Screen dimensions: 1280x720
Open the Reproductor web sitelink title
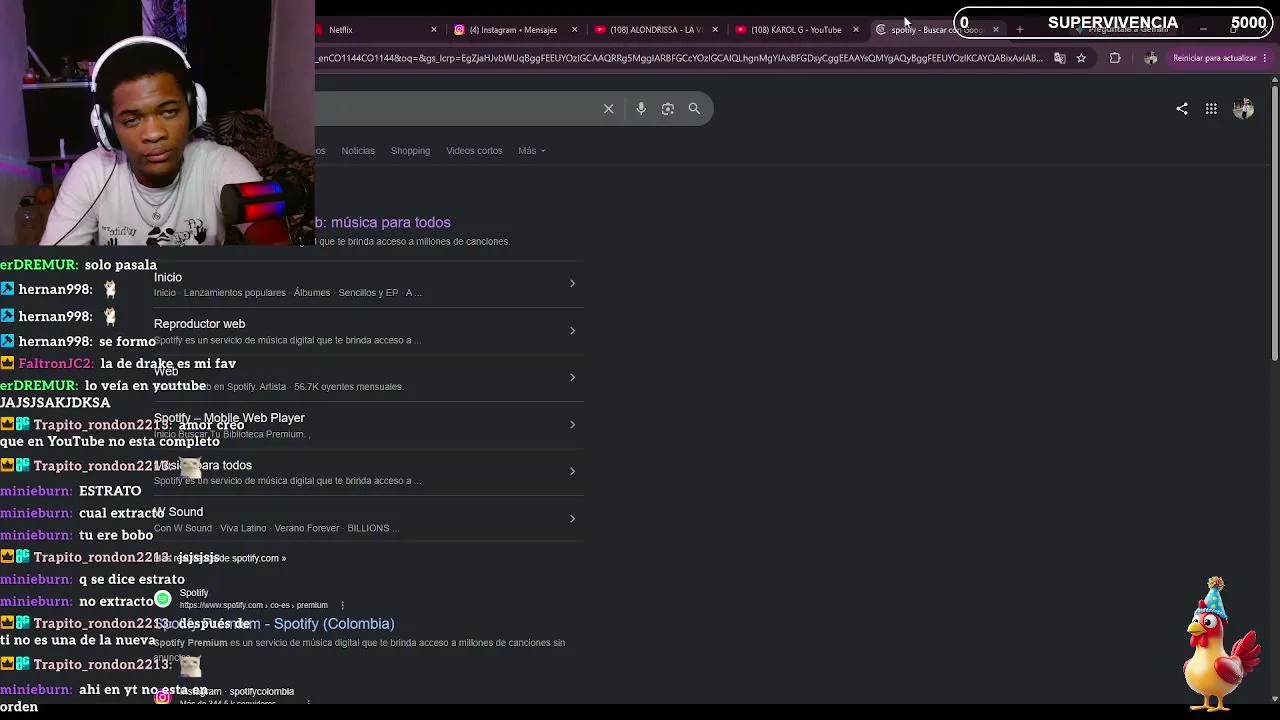(199, 324)
